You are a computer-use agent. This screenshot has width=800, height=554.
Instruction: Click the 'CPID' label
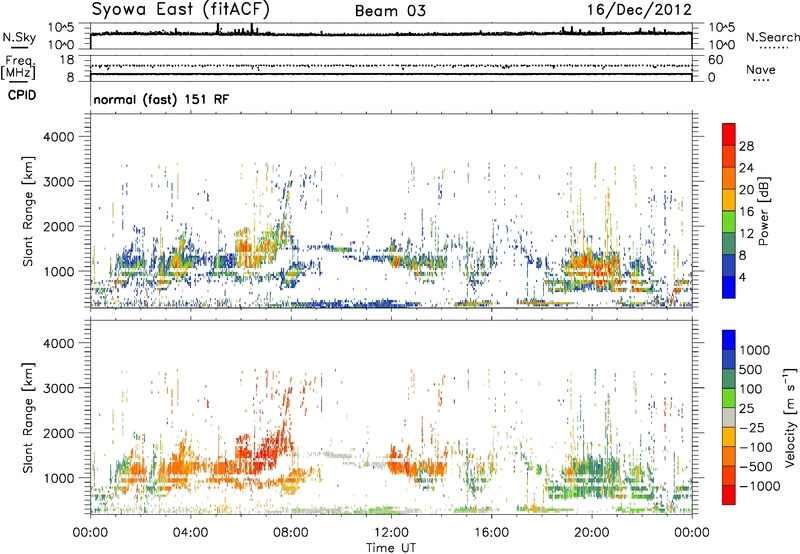point(22,95)
